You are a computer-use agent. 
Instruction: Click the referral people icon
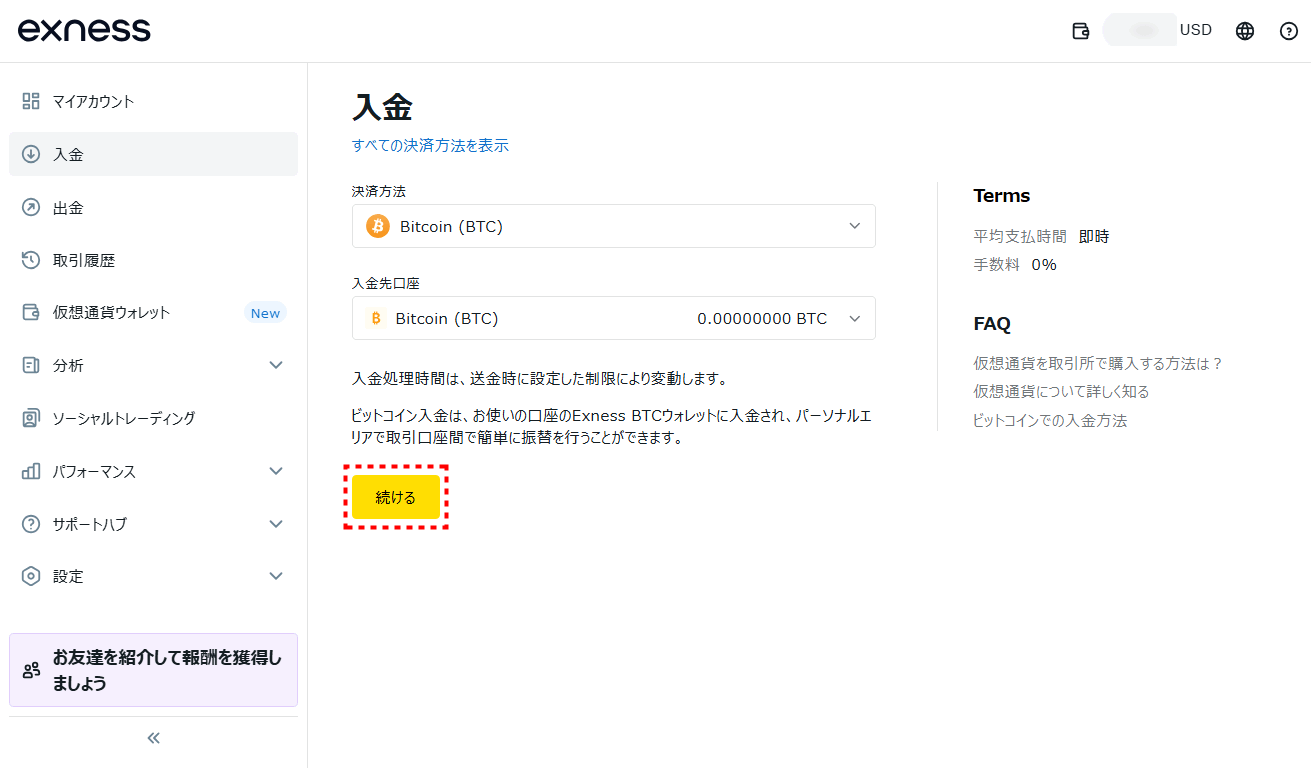[31, 670]
